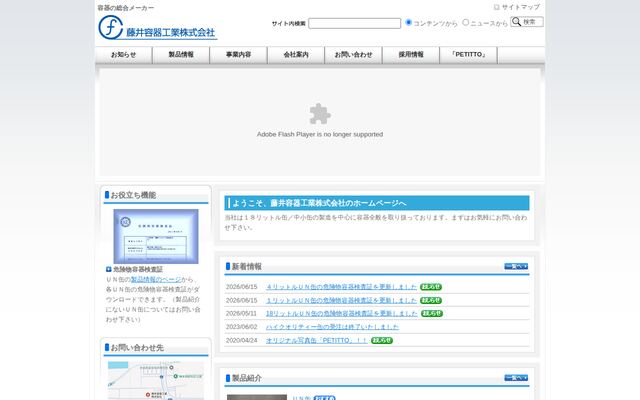Screen dimensions: 640x400
Task: Click the お知らせ badge on the 18リットル row
Action: (x=432, y=313)
